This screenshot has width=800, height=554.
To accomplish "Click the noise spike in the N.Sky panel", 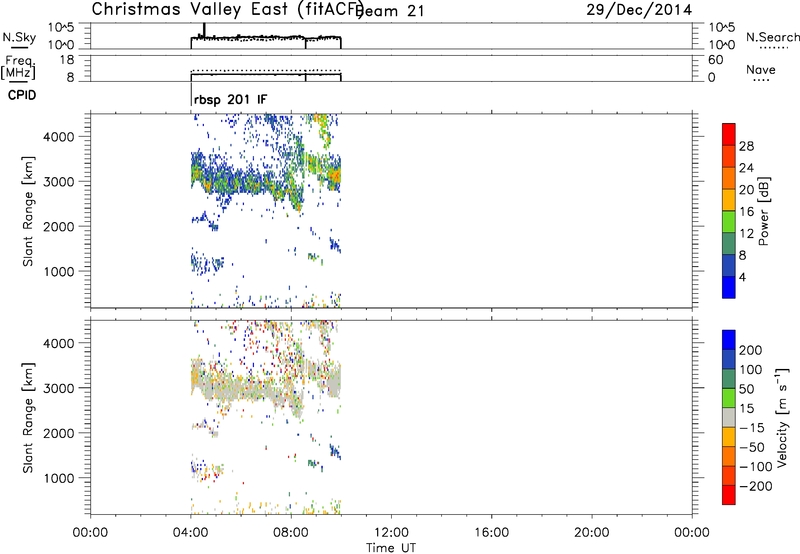I will coord(204,30).
